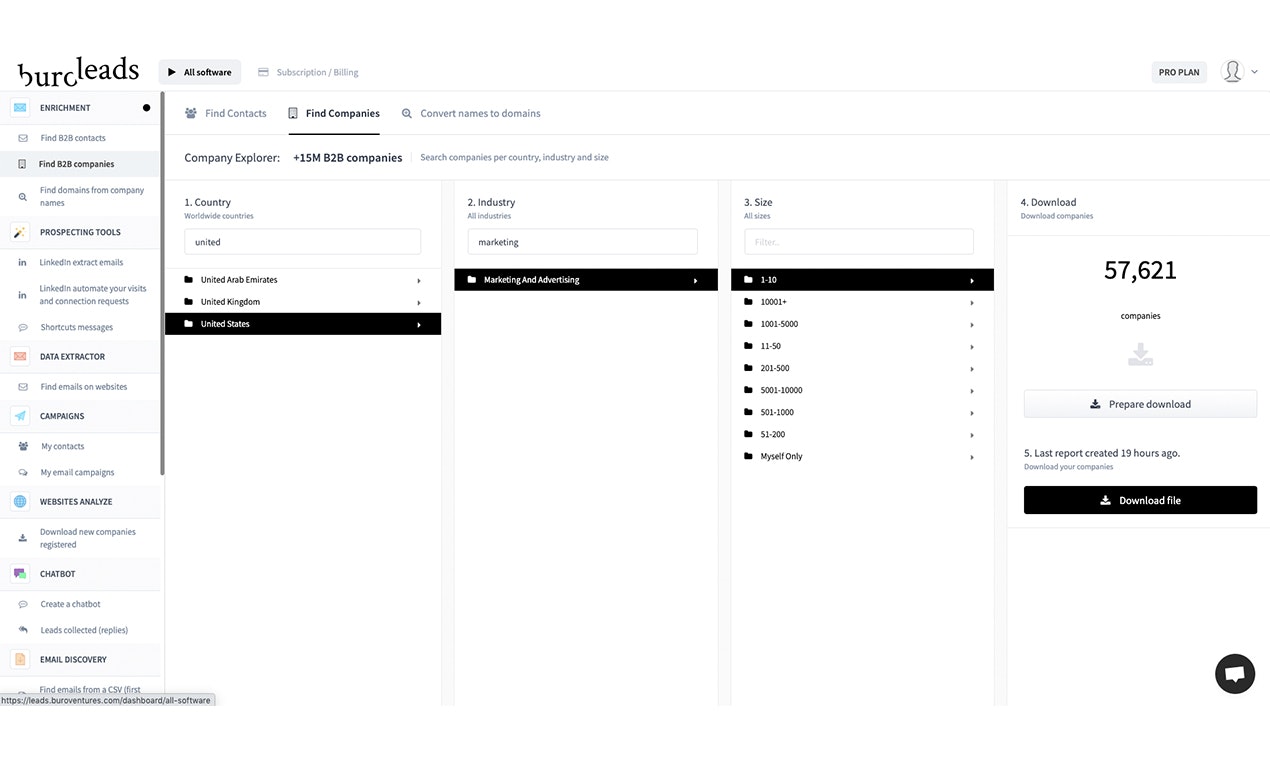Click the Websites Analyze globe icon

(20, 501)
